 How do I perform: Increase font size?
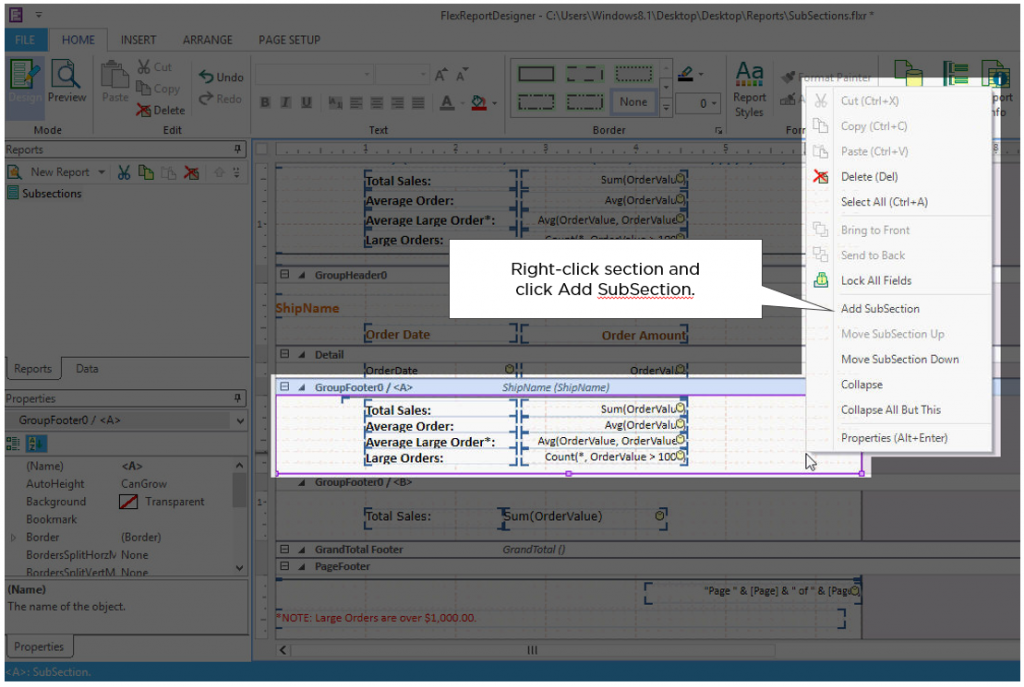(441, 74)
